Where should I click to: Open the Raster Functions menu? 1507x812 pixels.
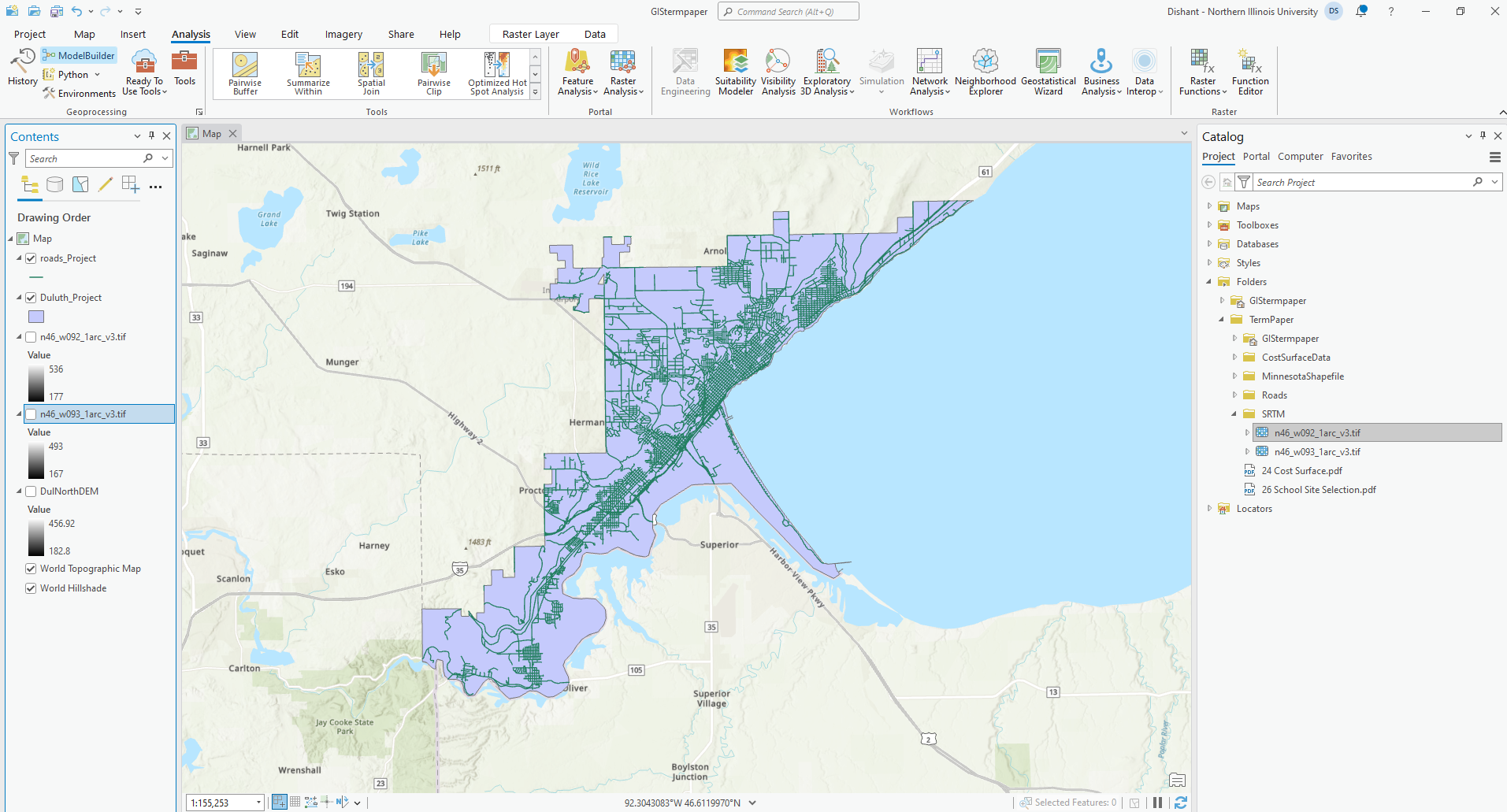point(1203,72)
